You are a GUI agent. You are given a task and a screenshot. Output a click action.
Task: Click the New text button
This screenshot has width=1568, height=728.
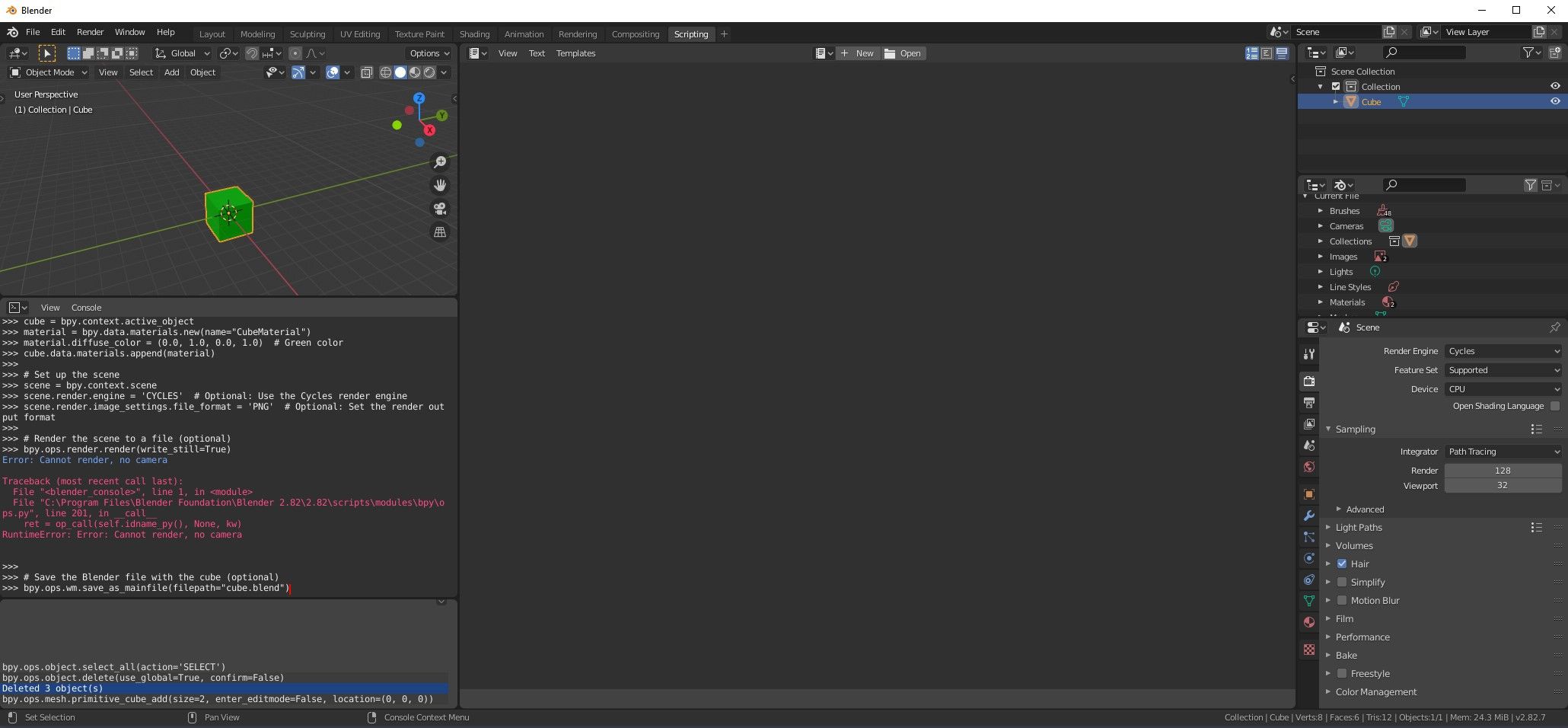[x=858, y=53]
